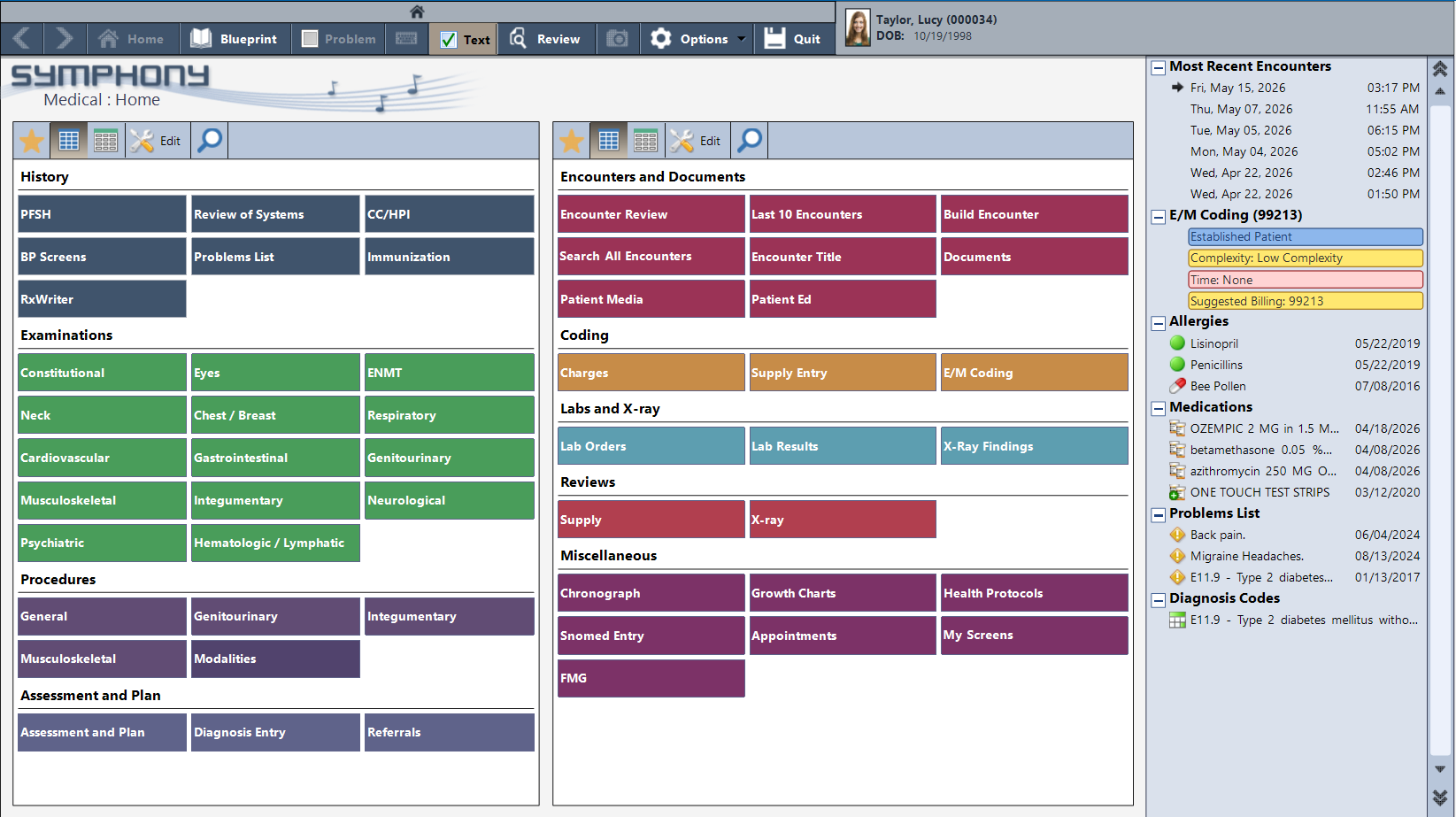Collapse the Medications section
Image resolution: width=1456 pixels, height=817 pixels.
pos(1158,408)
